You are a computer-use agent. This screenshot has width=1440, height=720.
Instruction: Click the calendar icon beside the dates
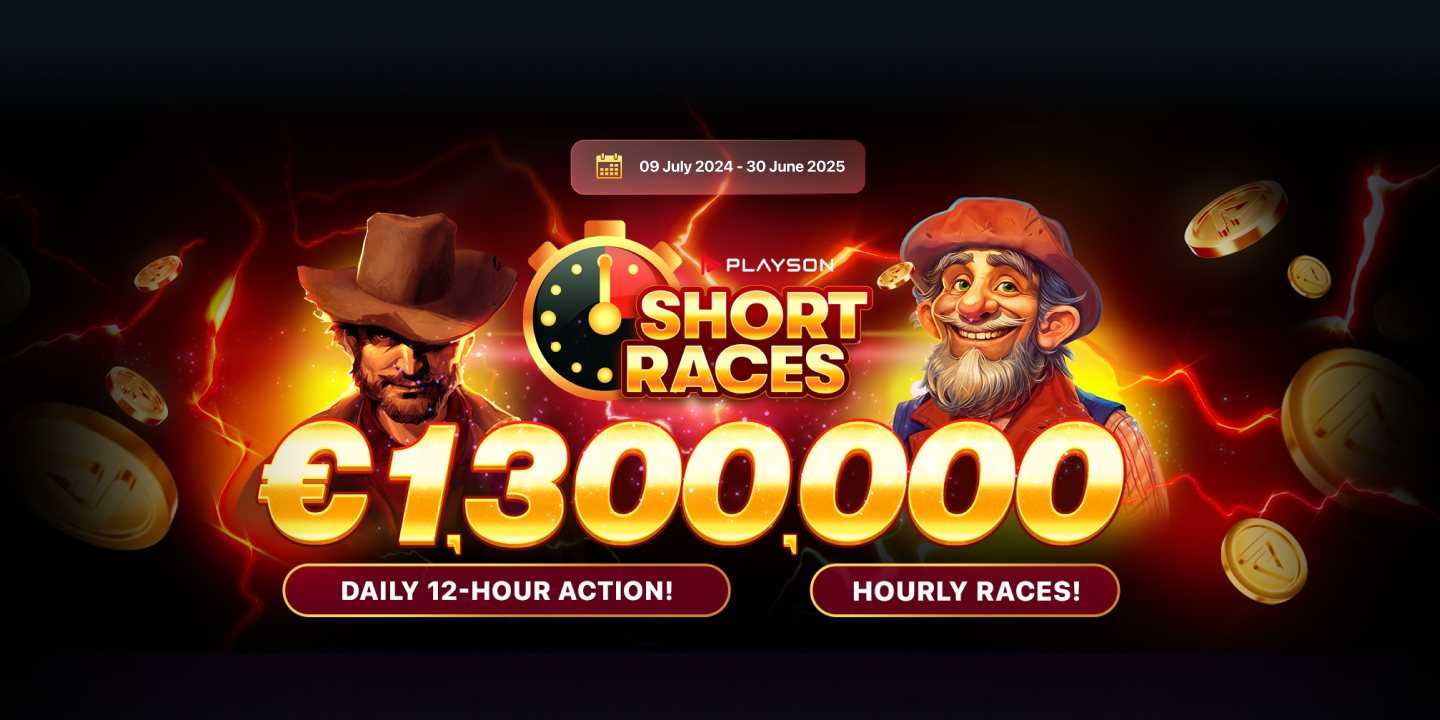609,166
